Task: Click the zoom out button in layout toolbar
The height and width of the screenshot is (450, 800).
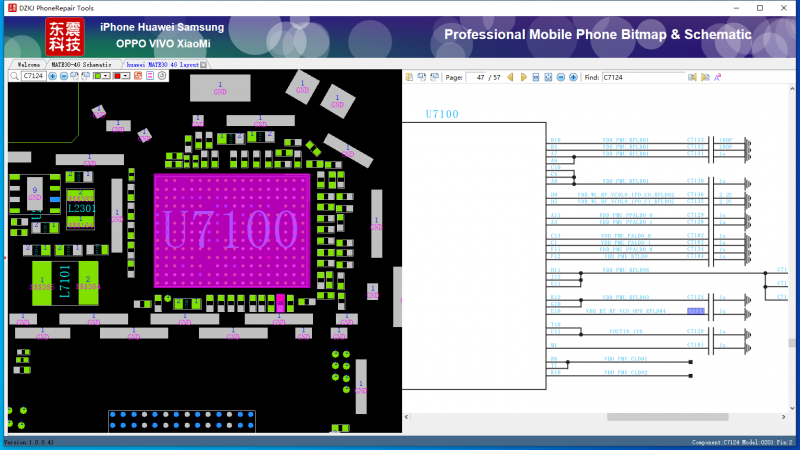Action: (x=64, y=76)
